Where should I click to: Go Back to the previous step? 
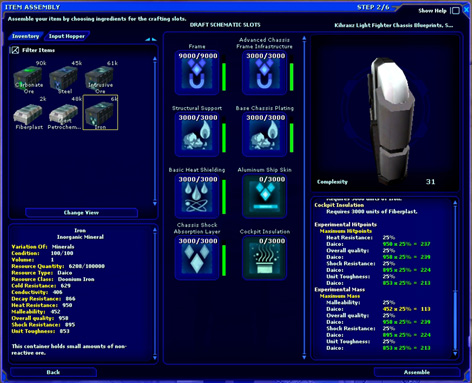coord(53,372)
